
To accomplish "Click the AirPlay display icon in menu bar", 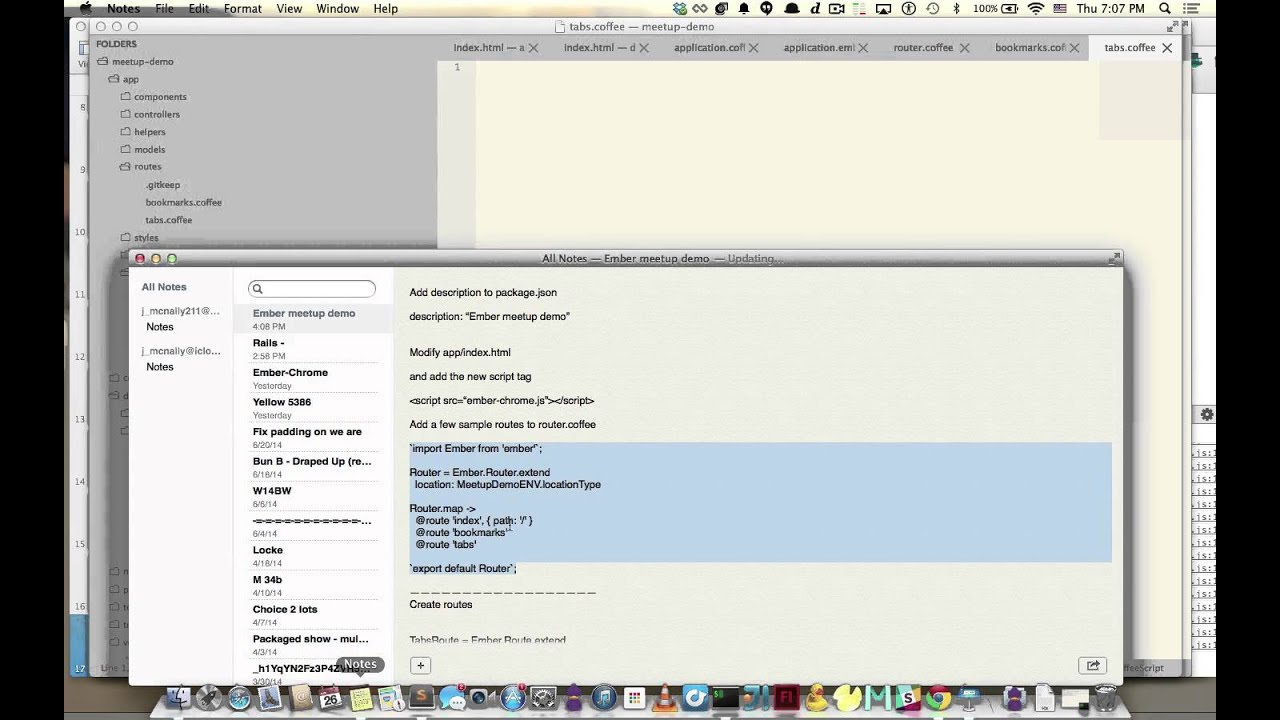I will 883,8.
